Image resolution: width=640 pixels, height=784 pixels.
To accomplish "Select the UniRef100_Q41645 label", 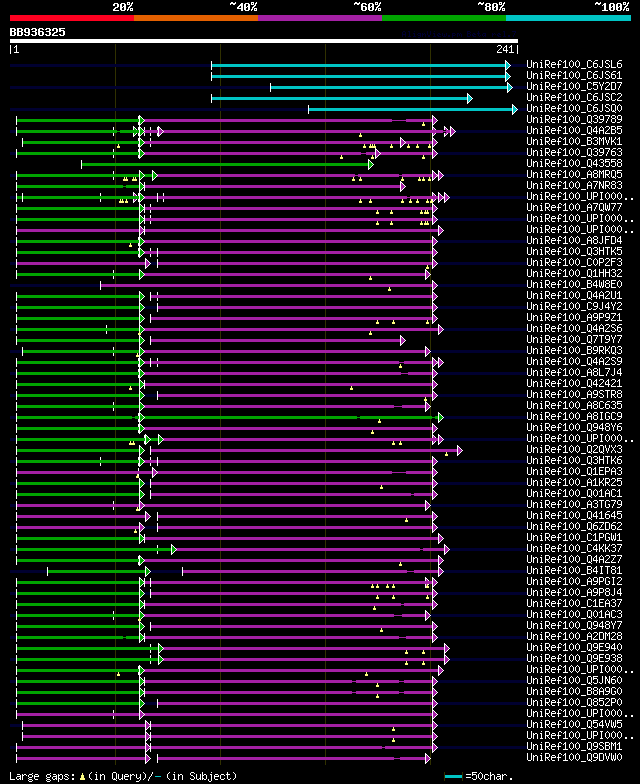I will pyautogui.click(x=574, y=516).
